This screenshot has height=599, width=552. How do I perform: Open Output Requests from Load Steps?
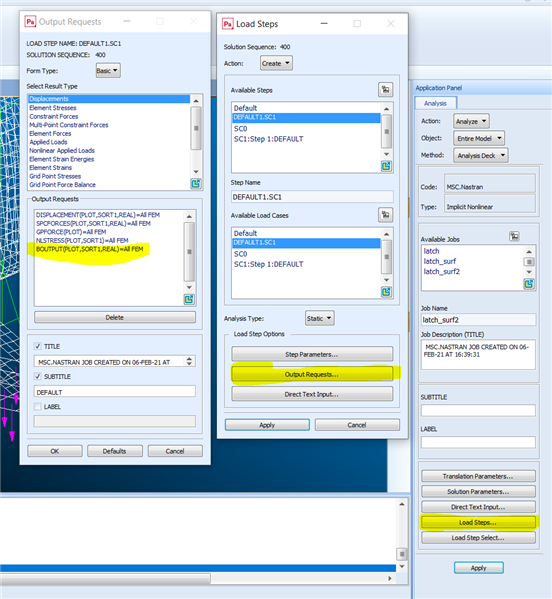pyautogui.click(x=312, y=374)
